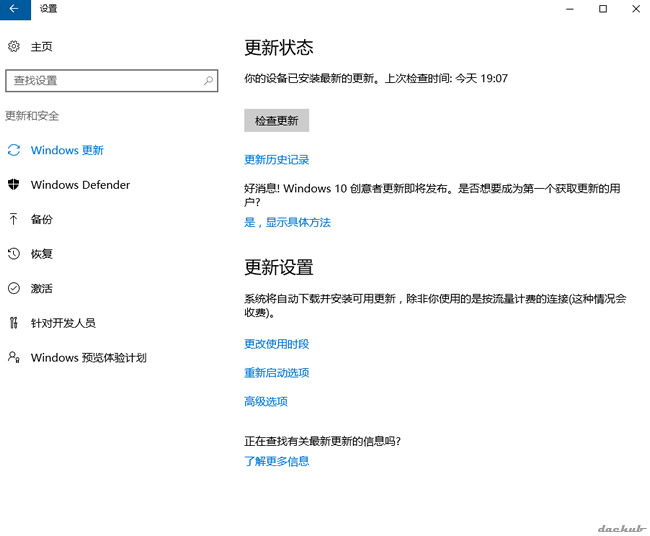This screenshot has height=536, width=650.
Task: Click the Windows 更新 sync icon
Action: pyautogui.click(x=14, y=150)
